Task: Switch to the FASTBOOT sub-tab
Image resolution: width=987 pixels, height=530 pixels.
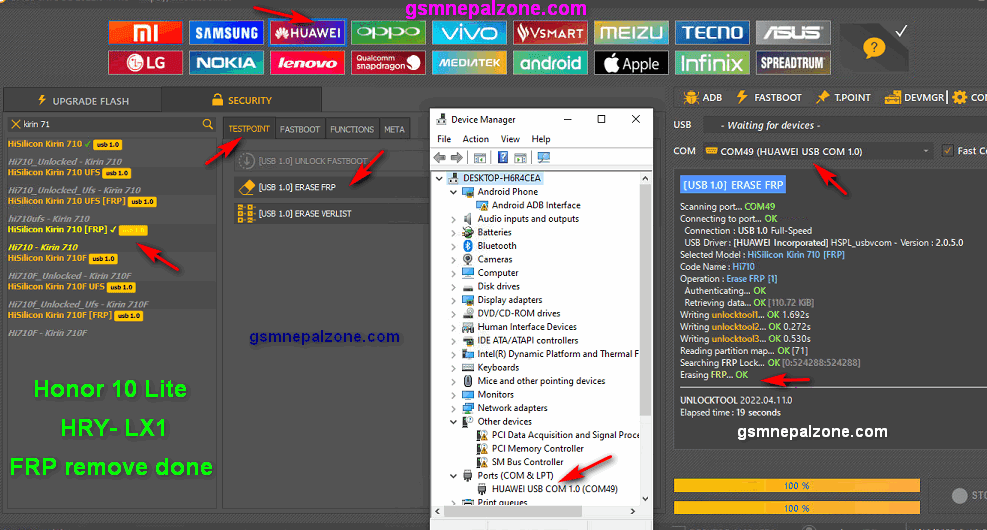Action: pos(300,129)
